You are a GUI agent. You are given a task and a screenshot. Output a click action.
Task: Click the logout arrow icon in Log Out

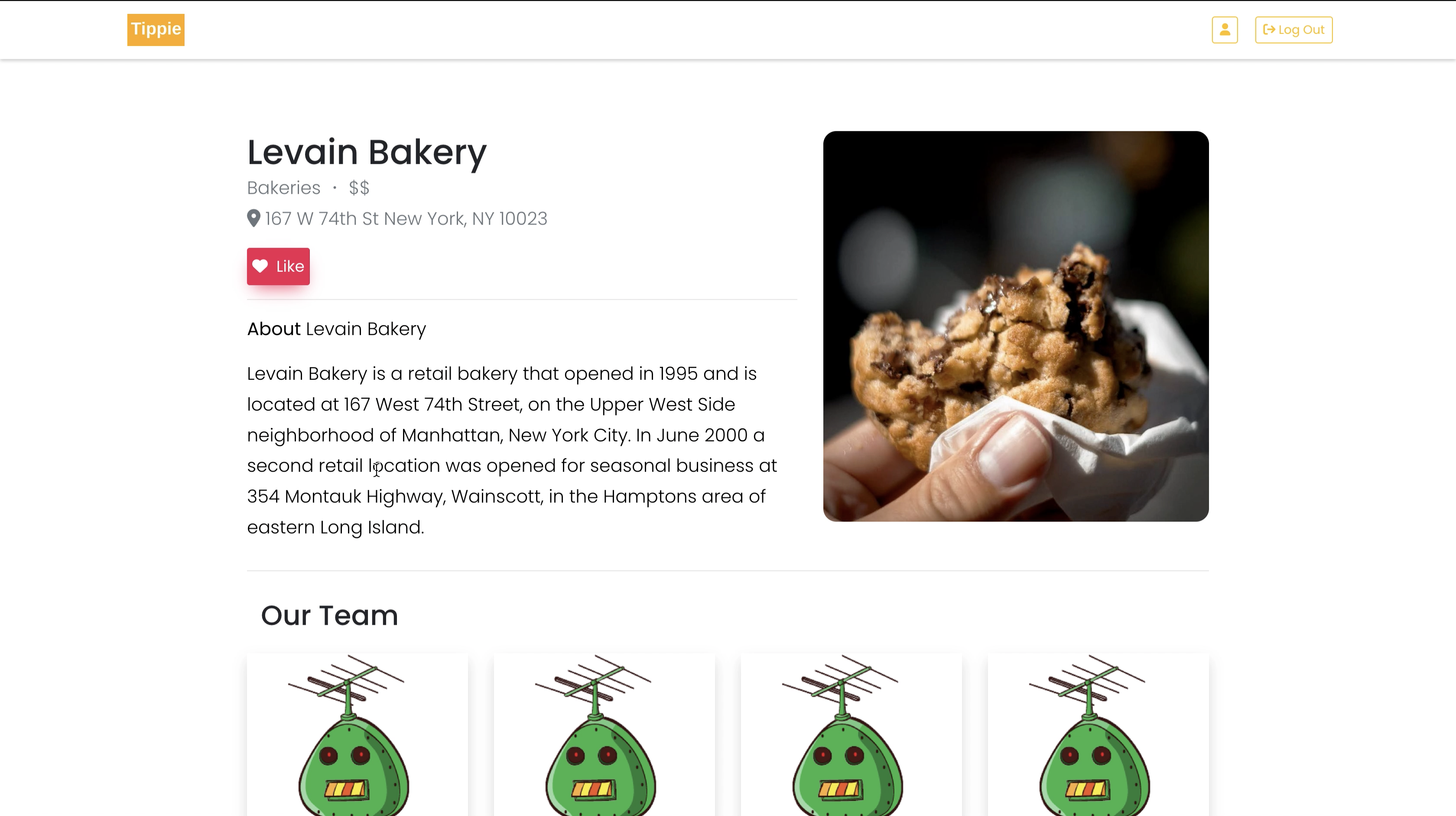coord(1269,29)
